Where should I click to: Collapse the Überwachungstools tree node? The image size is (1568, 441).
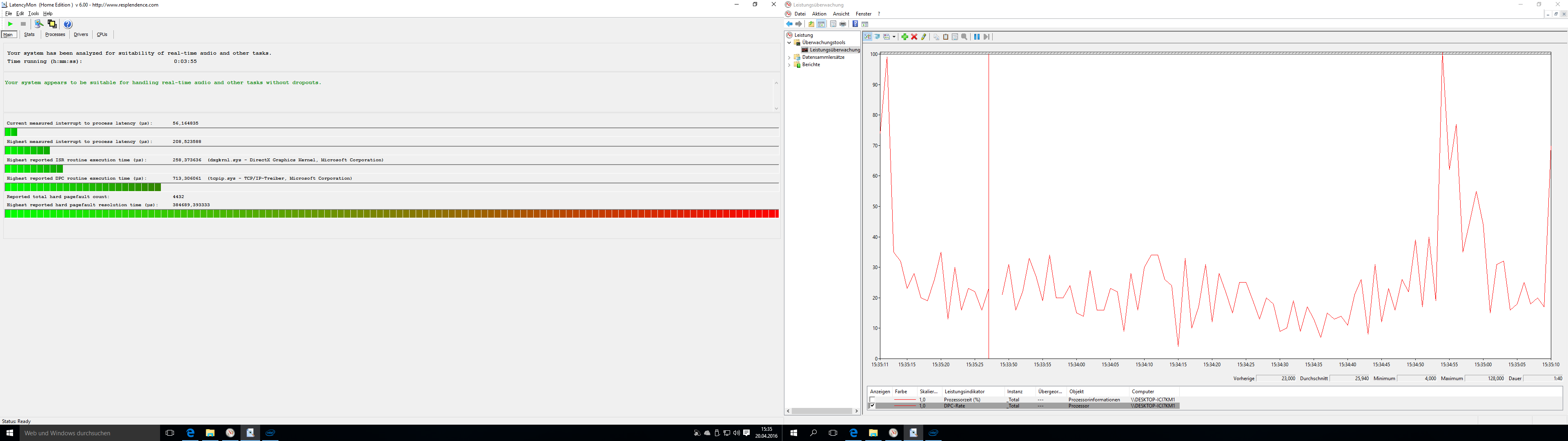click(x=789, y=42)
